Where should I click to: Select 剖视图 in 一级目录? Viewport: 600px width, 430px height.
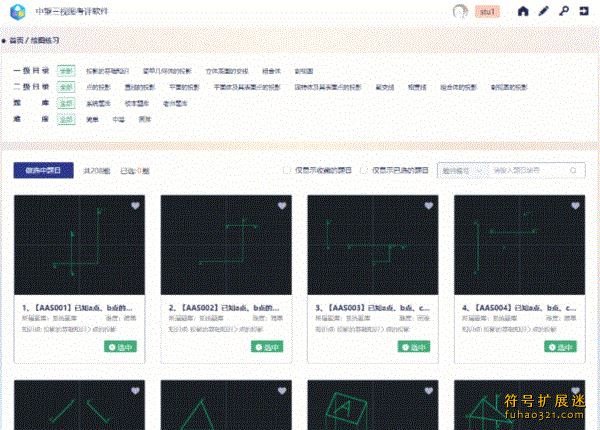(x=304, y=71)
